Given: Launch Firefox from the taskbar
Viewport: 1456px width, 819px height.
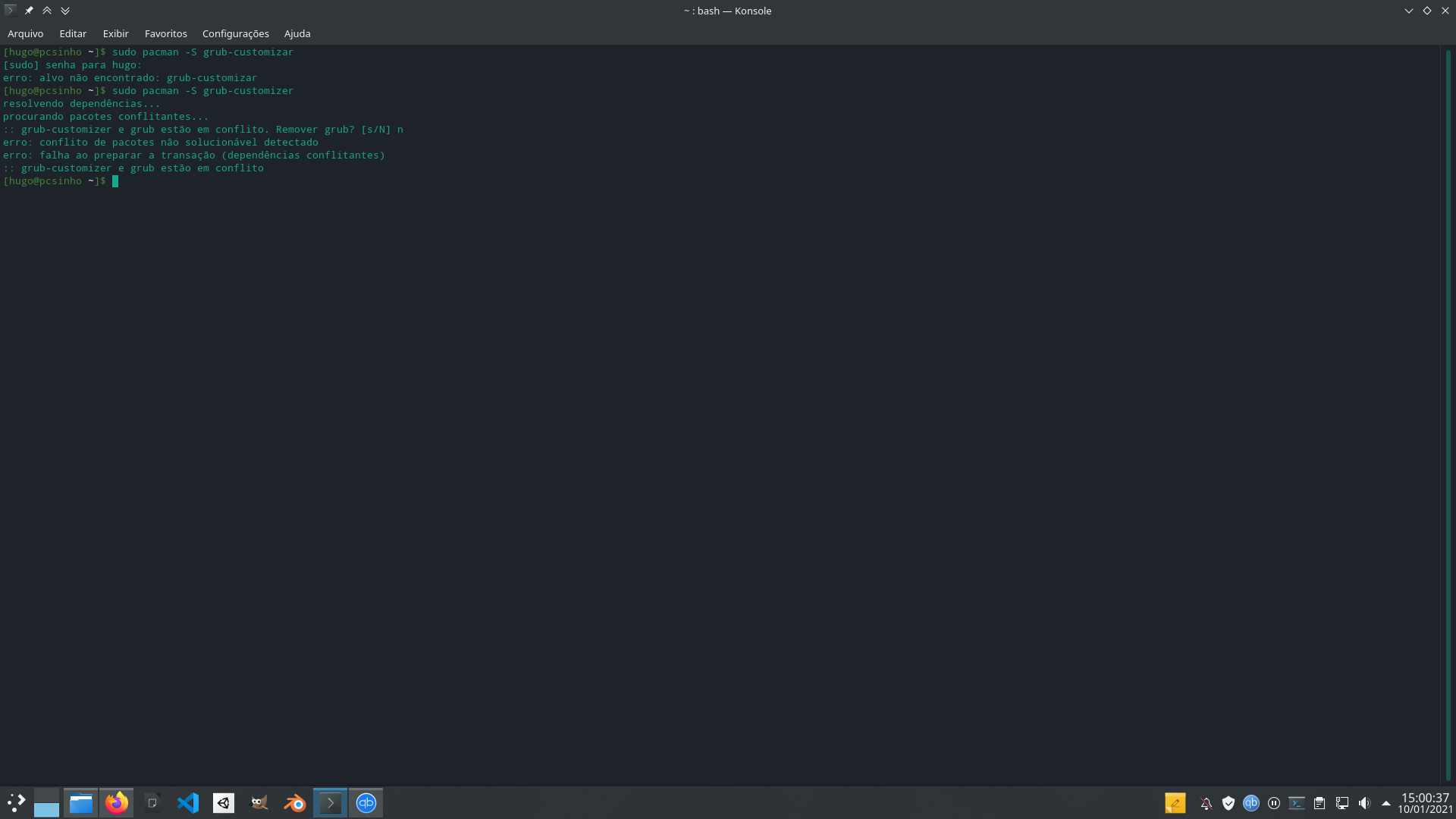Looking at the screenshot, I should (x=117, y=803).
